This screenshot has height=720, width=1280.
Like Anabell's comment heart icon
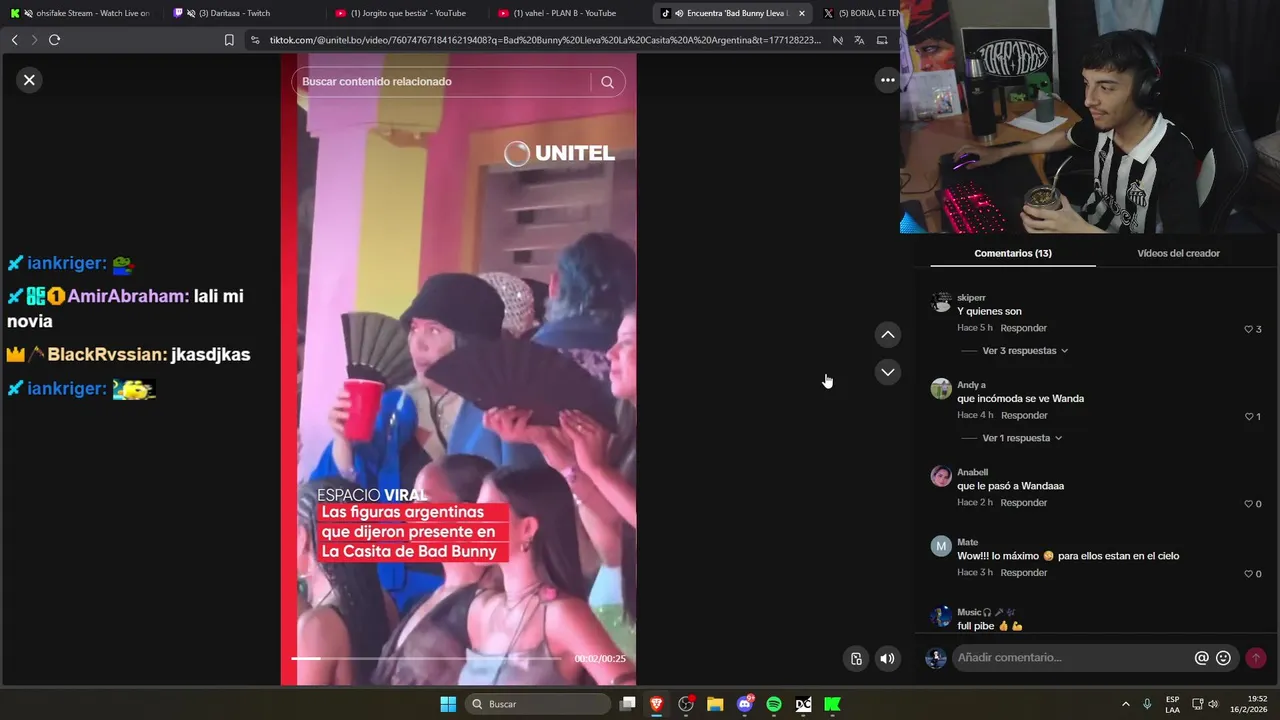point(1248,504)
